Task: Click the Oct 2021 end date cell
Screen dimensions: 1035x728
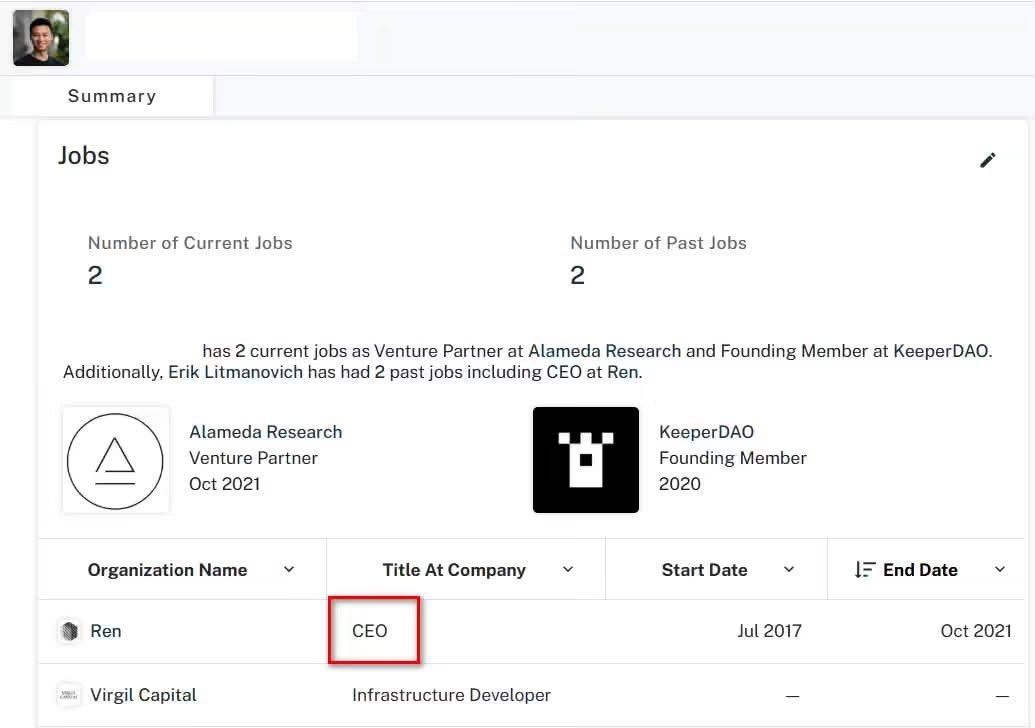Action: point(976,631)
